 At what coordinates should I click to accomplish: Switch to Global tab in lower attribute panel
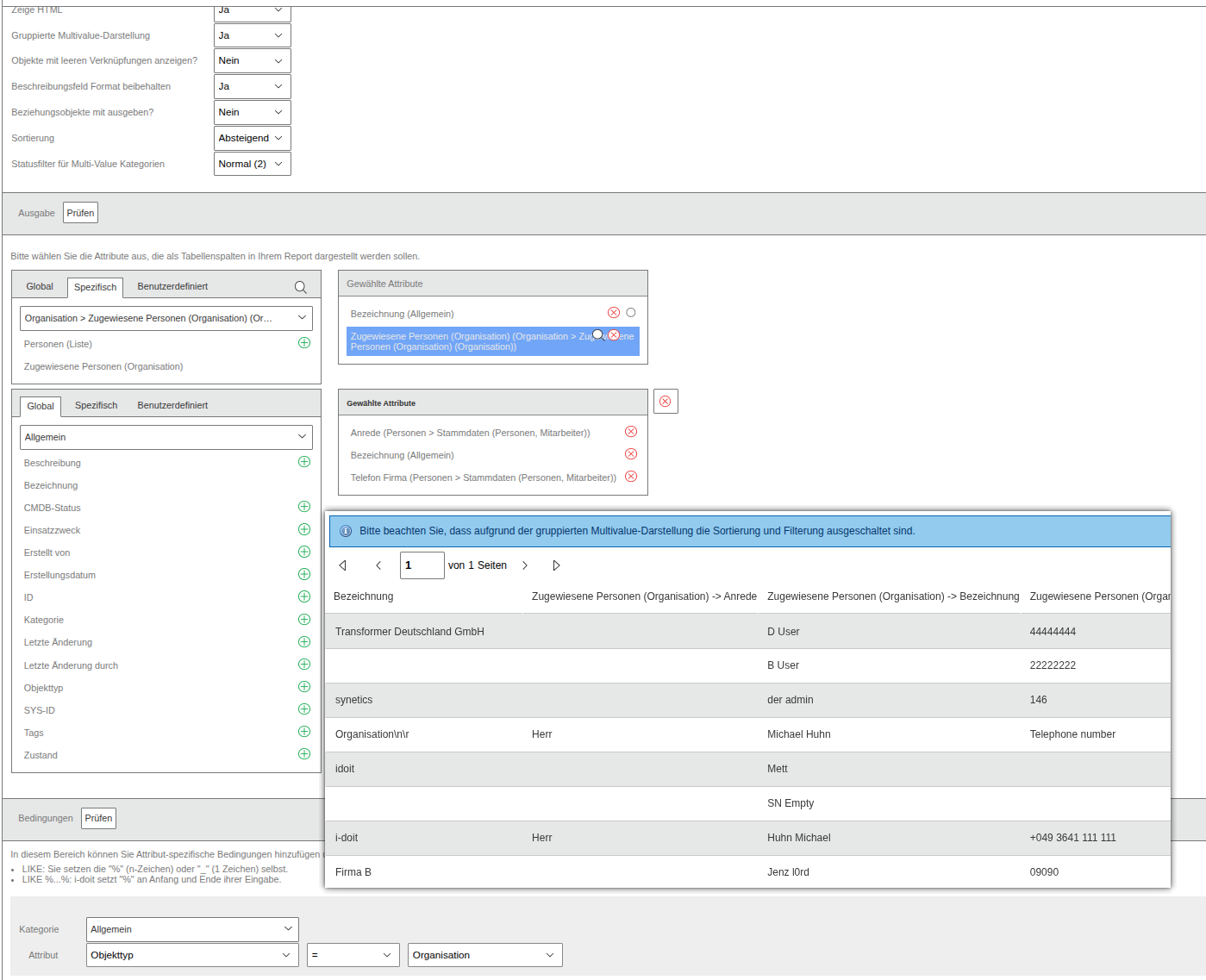(x=41, y=406)
